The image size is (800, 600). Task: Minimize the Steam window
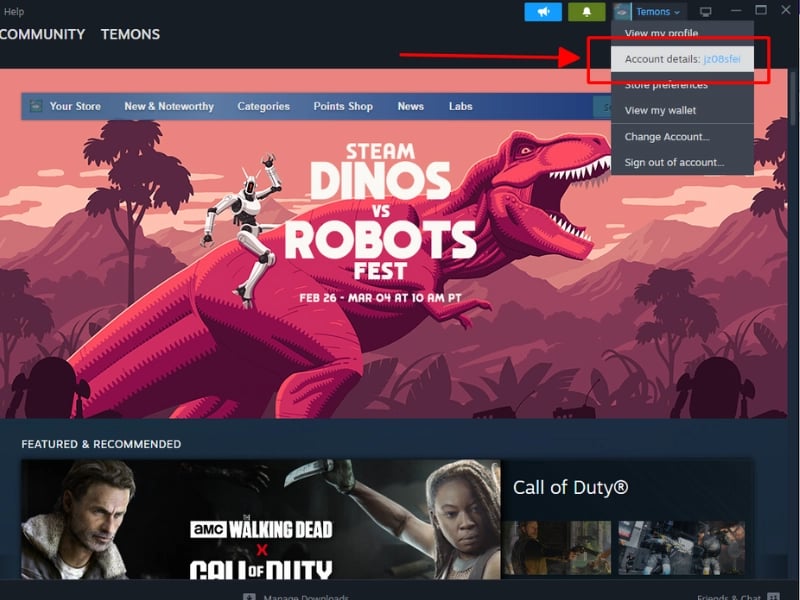click(x=736, y=11)
